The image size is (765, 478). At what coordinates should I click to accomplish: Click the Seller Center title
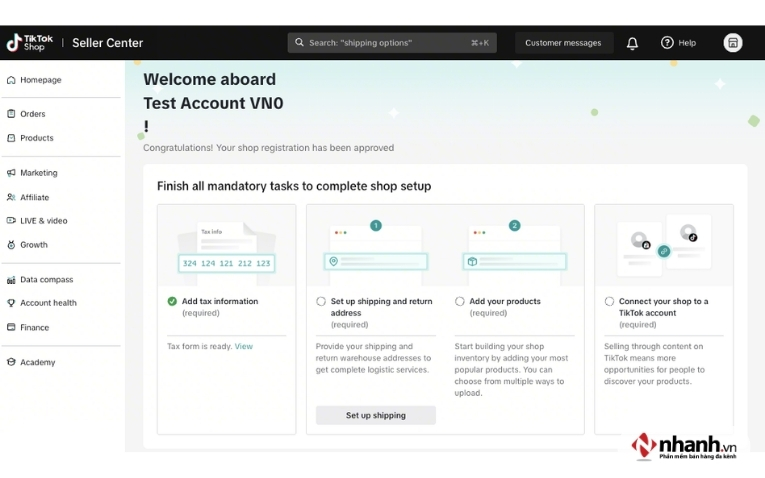107,43
